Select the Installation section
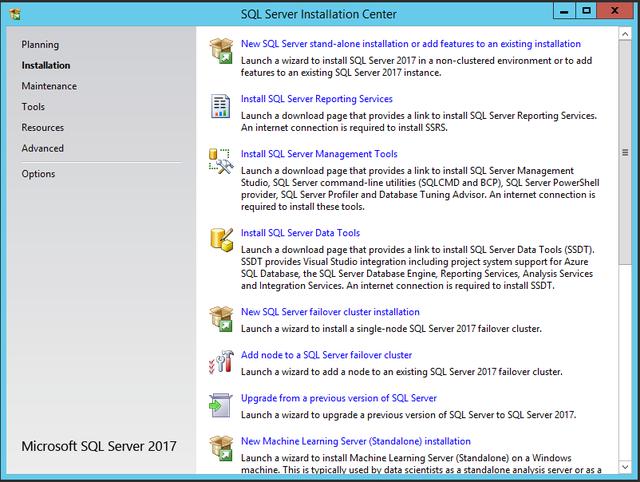640x482 pixels. click(x=46, y=65)
